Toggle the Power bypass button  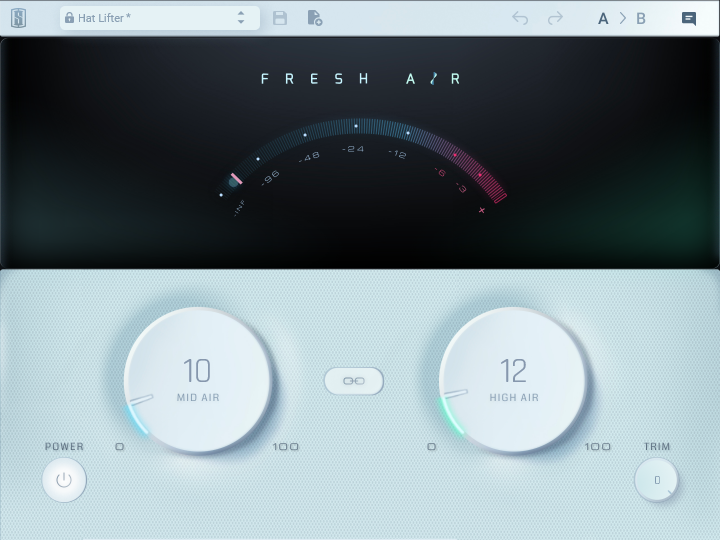[64, 480]
